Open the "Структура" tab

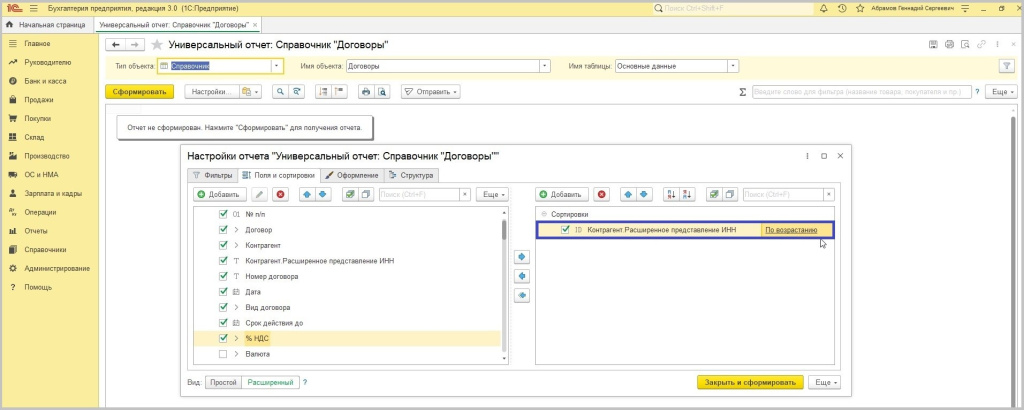coord(412,174)
